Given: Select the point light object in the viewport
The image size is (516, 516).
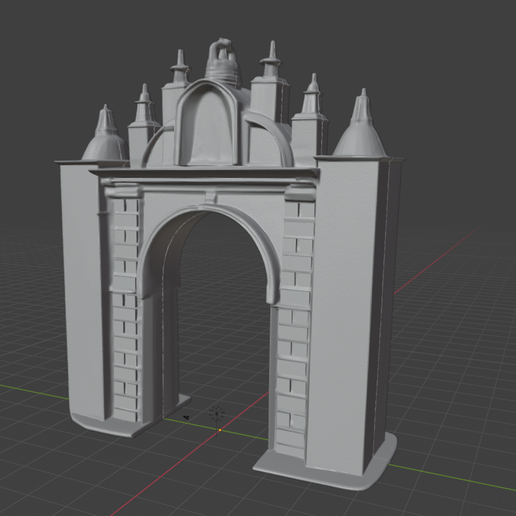Looking at the screenshot, I should coord(217,414).
